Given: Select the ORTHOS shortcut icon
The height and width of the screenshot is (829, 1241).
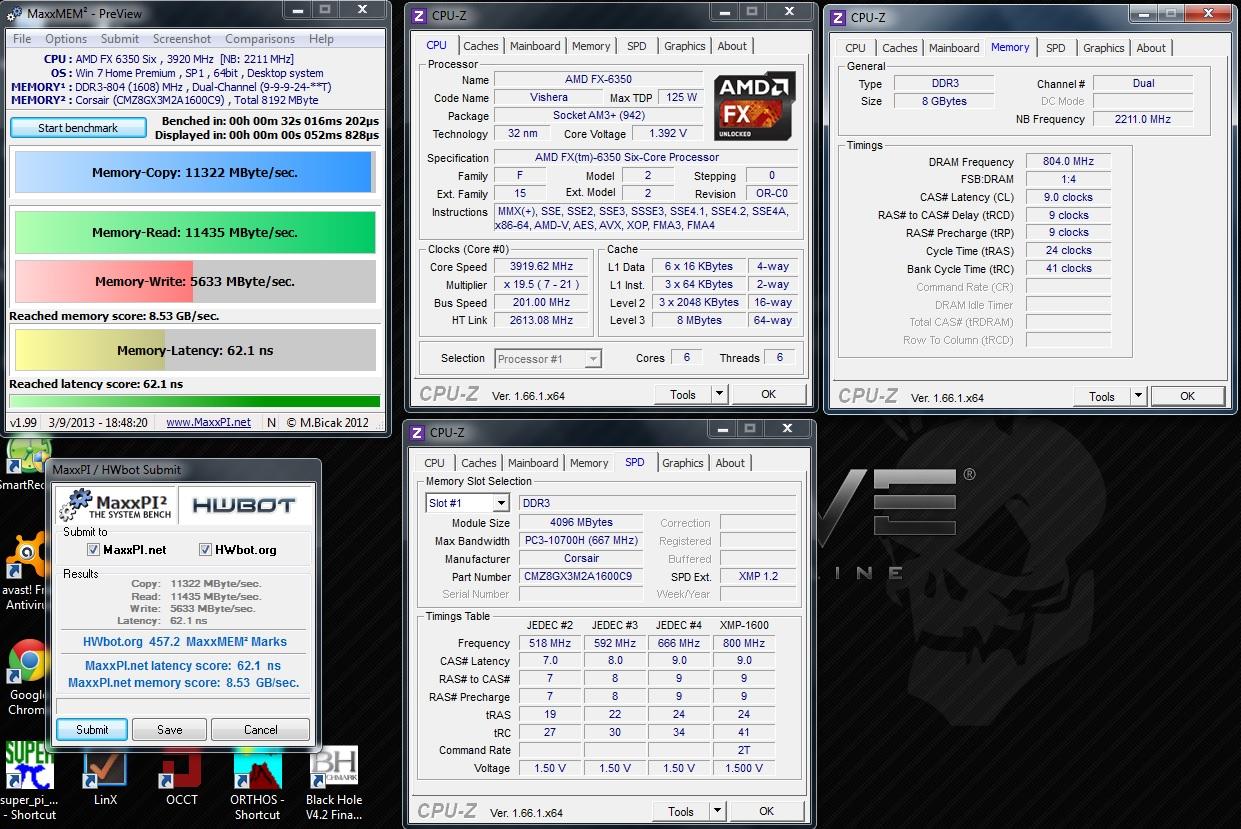Looking at the screenshot, I should 257,782.
